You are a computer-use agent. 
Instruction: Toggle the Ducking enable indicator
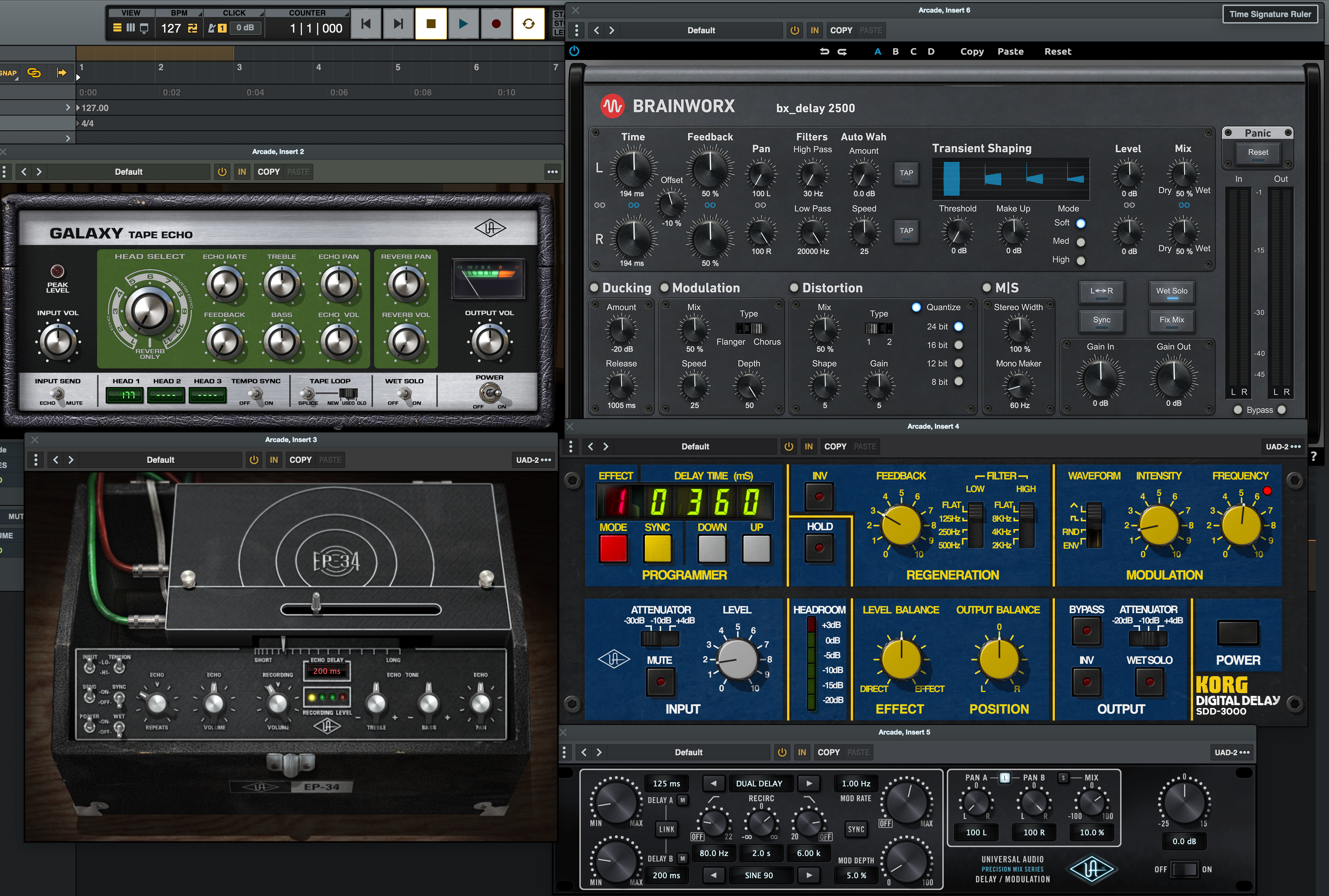(x=594, y=287)
